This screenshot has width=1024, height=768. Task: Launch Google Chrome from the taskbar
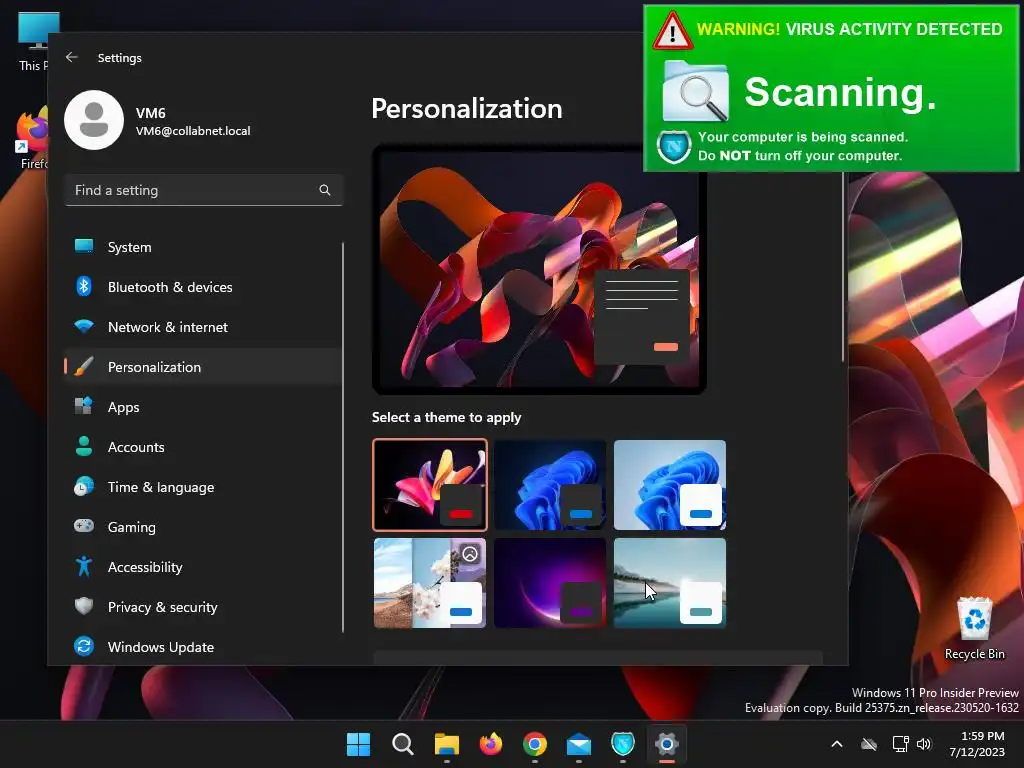(x=535, y=744)
